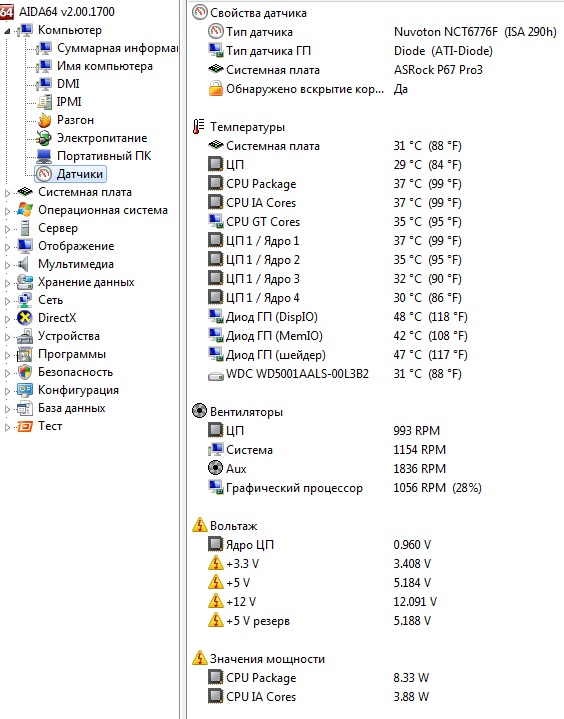Select the +5 V резерв row
This screenshot has height=719, width=564.
(x=320, y=620)
